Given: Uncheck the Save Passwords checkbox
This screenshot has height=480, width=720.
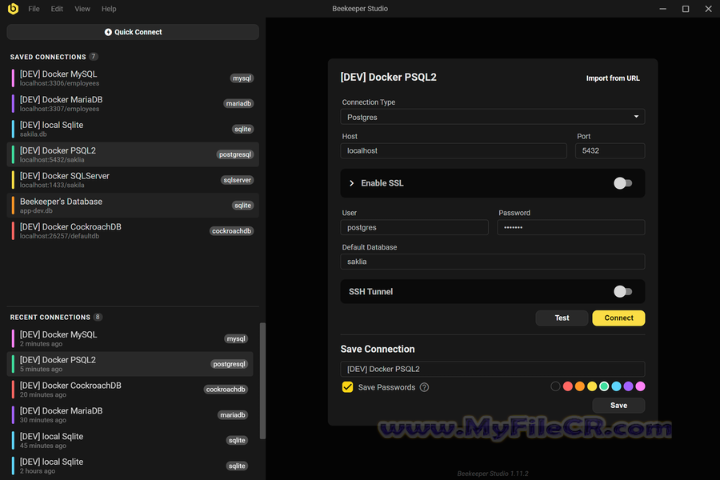Looking at the screenshot, I should tap(348, 387).
